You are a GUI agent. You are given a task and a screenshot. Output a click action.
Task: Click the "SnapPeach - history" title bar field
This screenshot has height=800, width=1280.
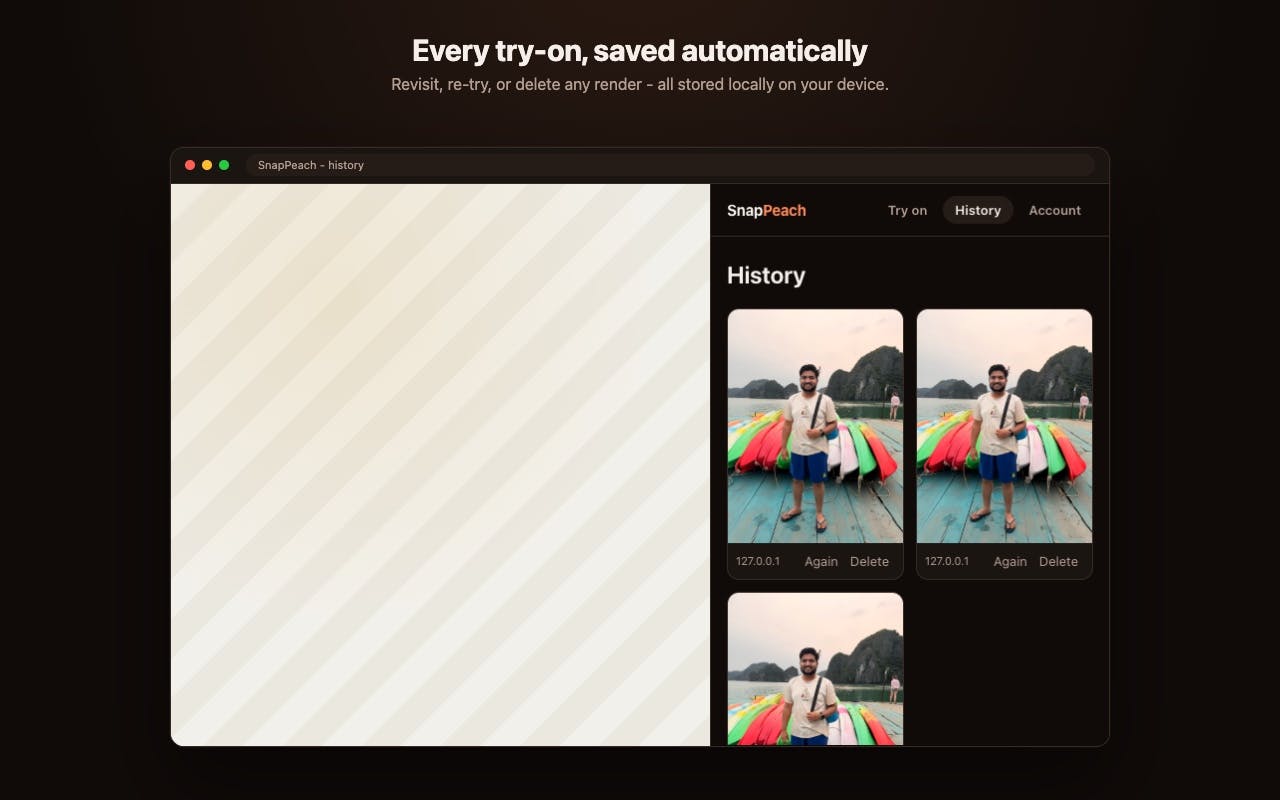point(670,165)
